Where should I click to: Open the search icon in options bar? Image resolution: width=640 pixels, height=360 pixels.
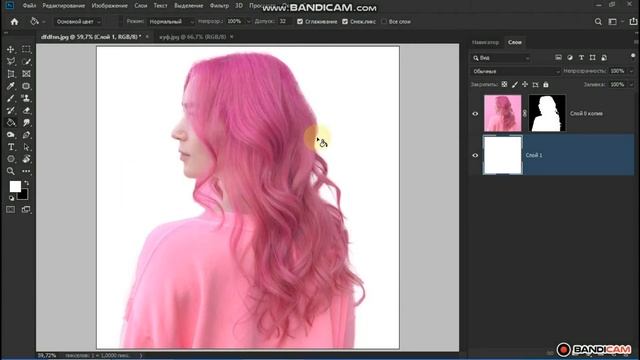tap(598, 22)
